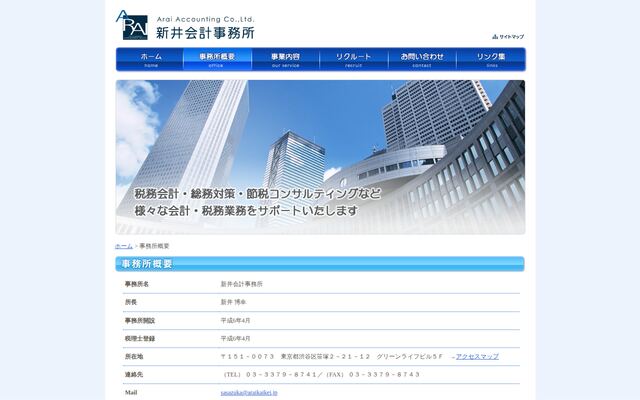Open the サイトマップ sitemap link
Viewport: 640px width, 400px height.
click(508, 37)
